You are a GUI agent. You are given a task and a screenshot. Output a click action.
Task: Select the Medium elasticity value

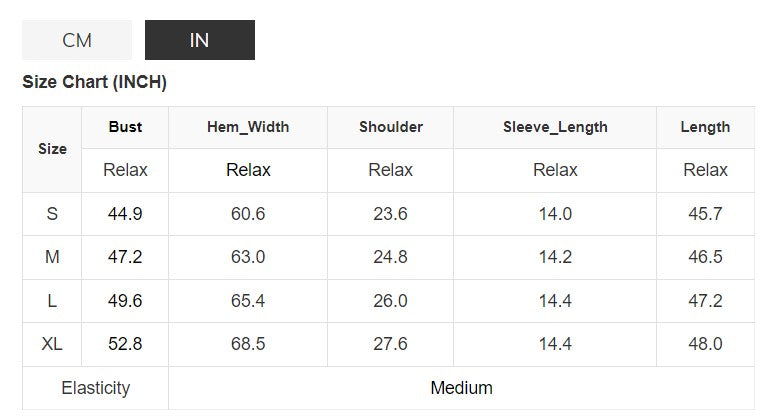coord(461,388)
